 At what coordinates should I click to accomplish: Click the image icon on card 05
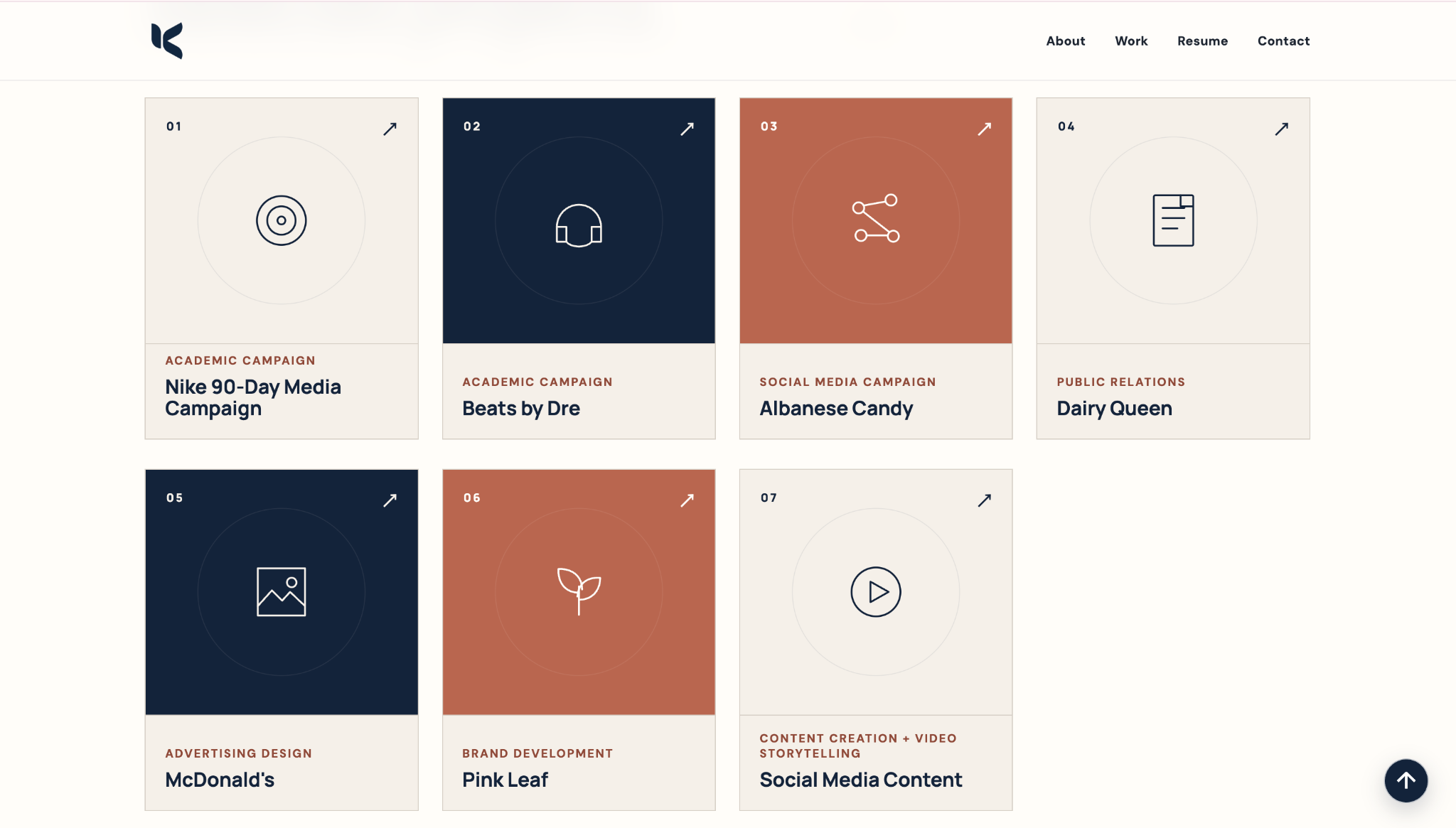click(x=282, y=592)
